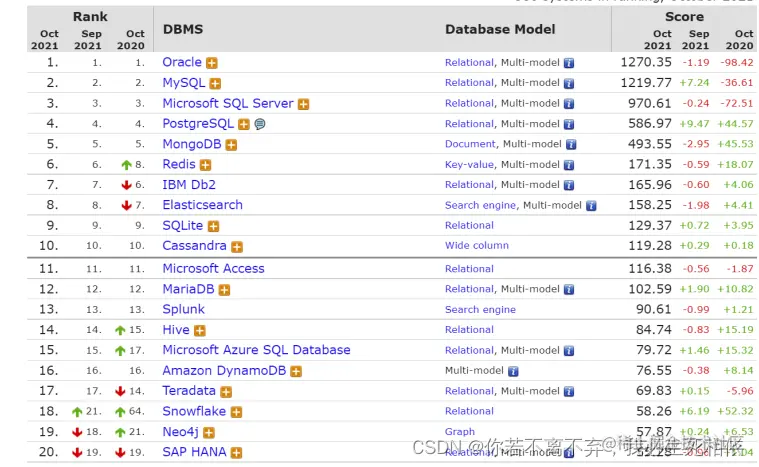Click the Relational link in the Snowflake row
Viewport: 759px width, 467px height.
469,411
